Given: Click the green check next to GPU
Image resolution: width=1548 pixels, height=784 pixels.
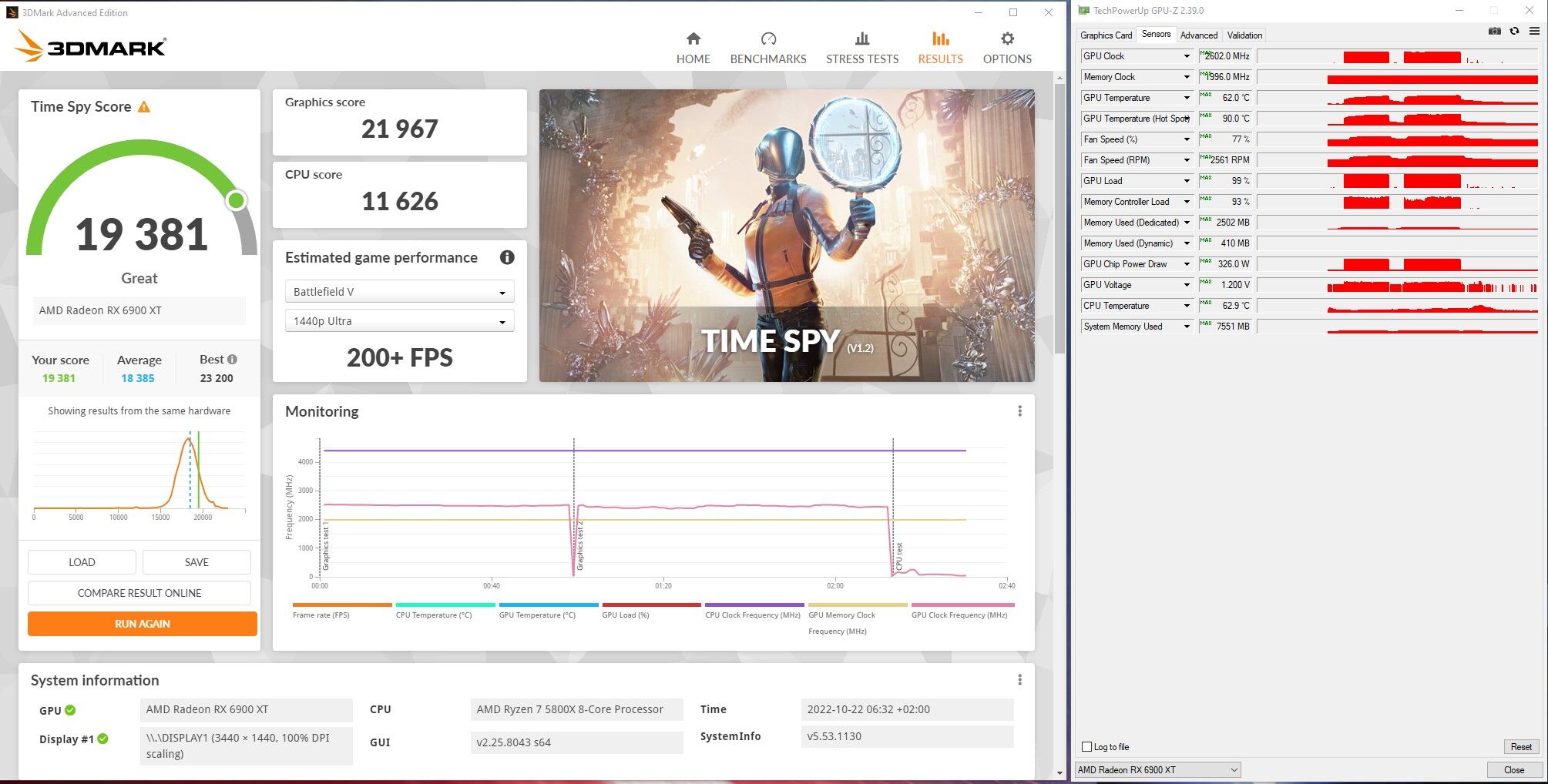Looking at the screenshot, I should 70,710.
